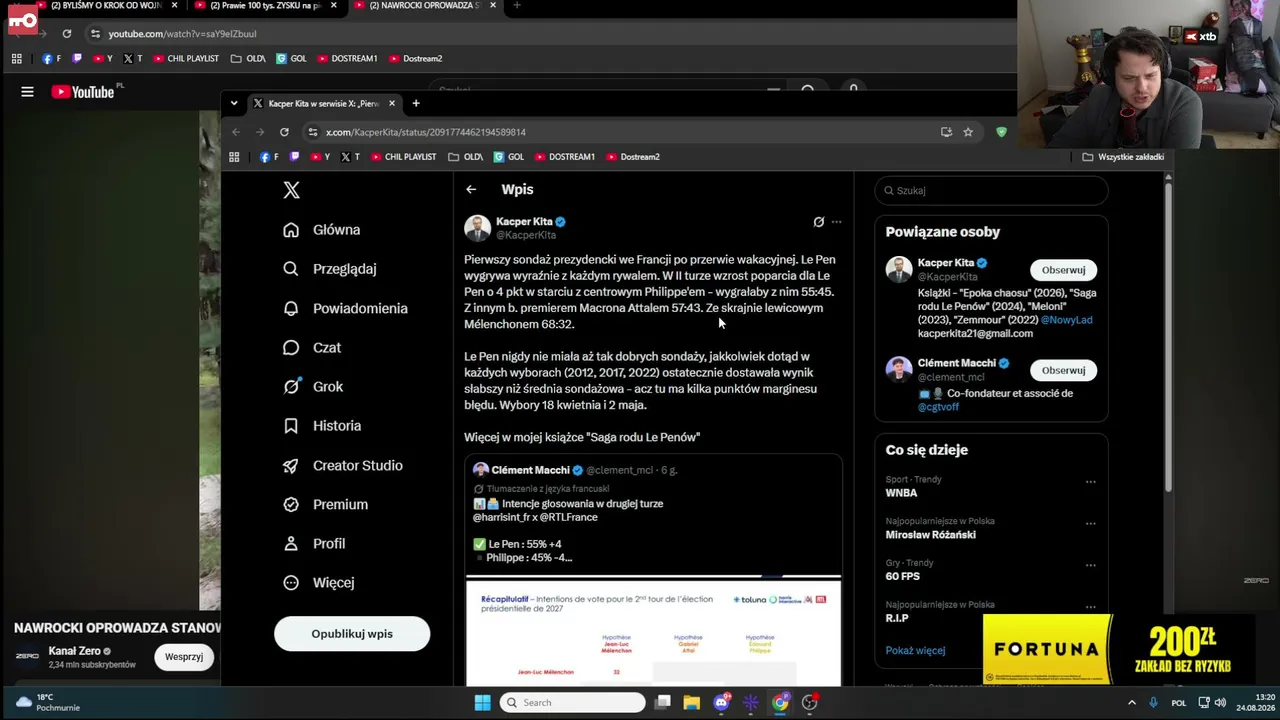The image size is (1280, 720).
Task: Click the Wesprzyj button under the video
Action: pos(184,657)
